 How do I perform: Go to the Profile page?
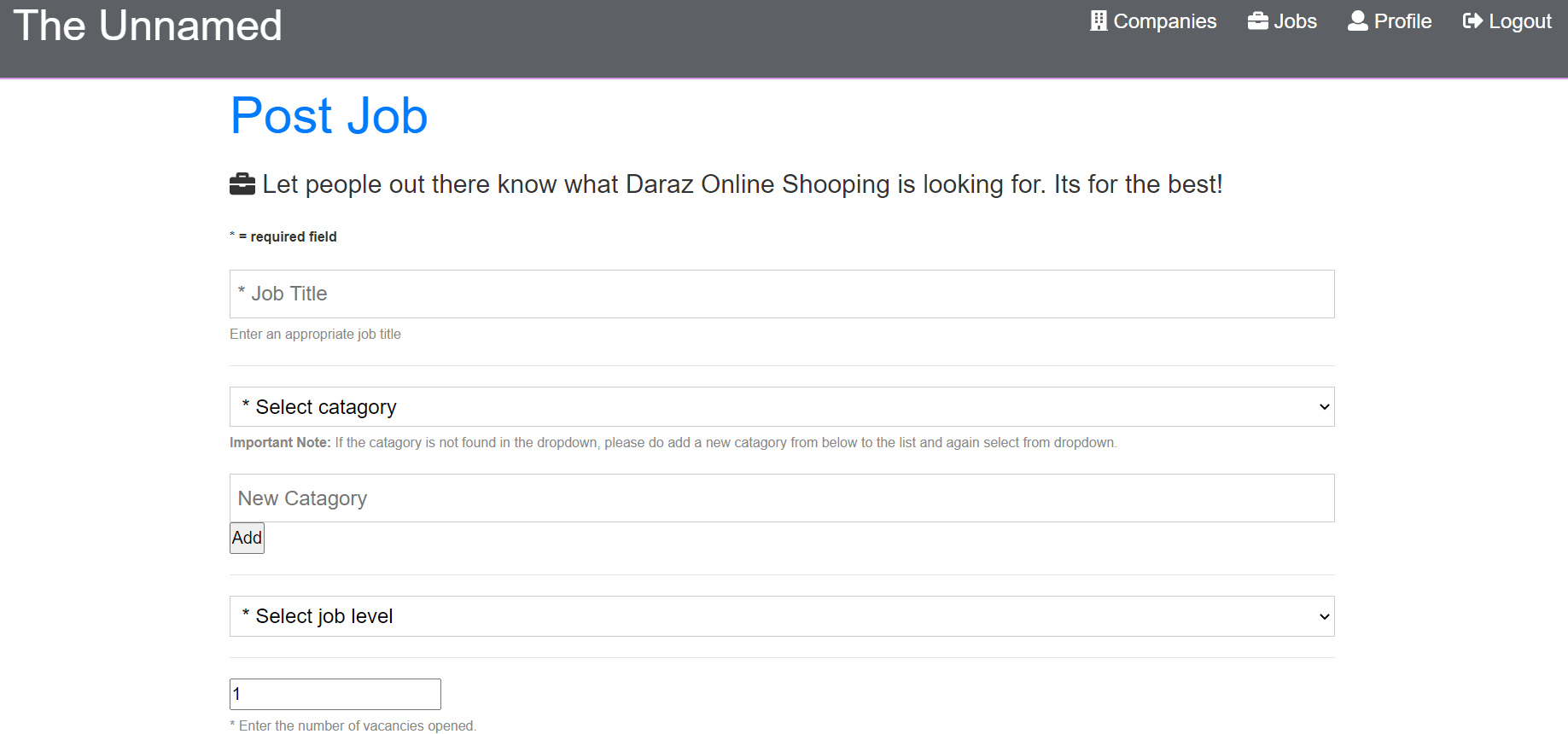1390,20
